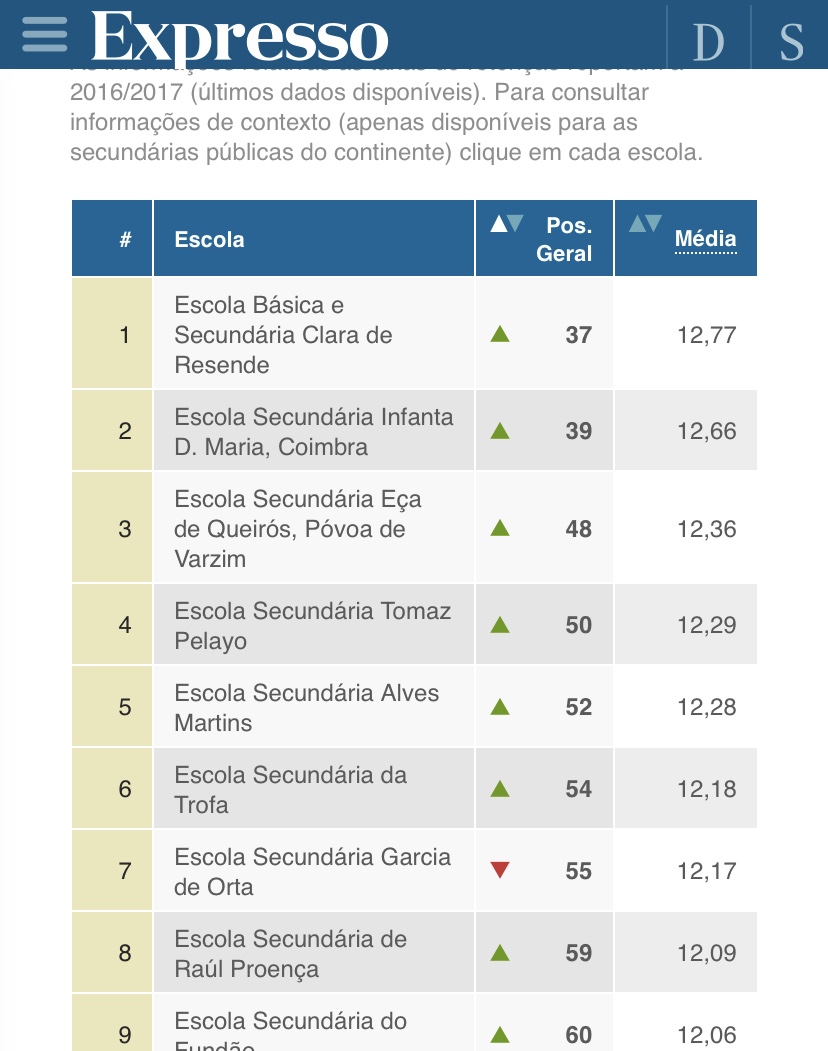This screenshot has width=828, height=1051.
Task: Click the underlined Média header
Action: click(705, 239)
